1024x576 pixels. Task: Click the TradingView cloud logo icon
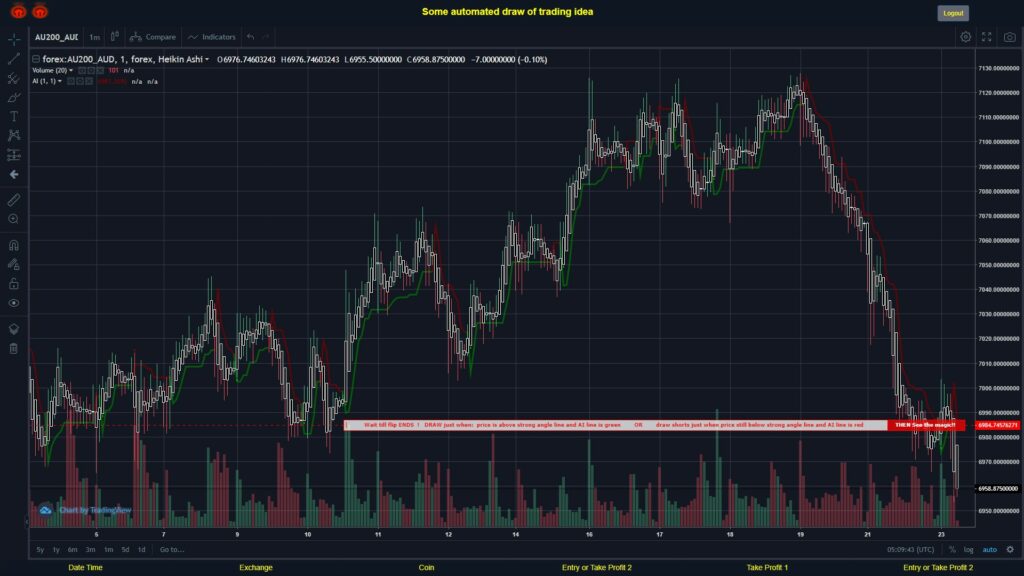(45, 510)
